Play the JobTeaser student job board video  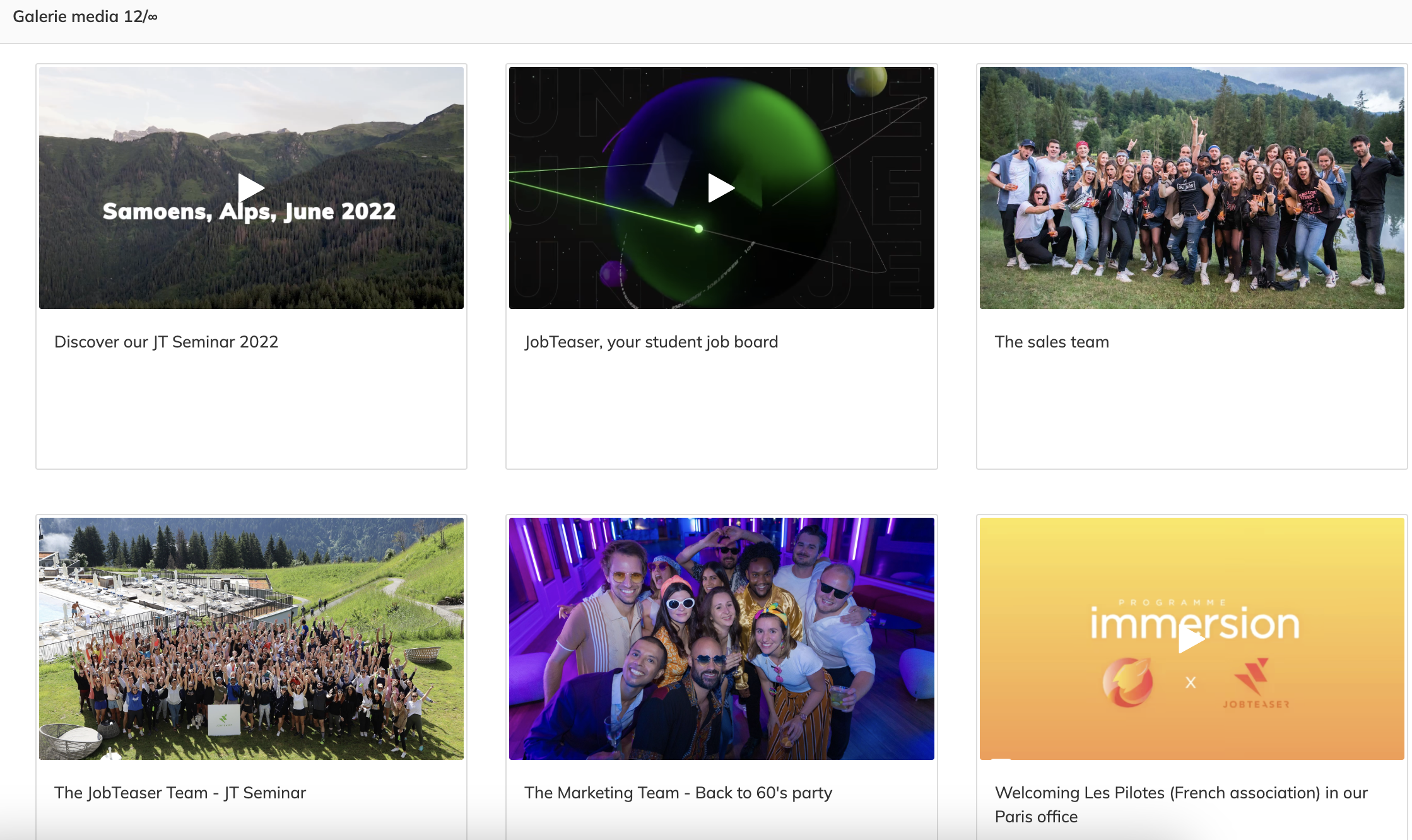click(x=721, y=188)
